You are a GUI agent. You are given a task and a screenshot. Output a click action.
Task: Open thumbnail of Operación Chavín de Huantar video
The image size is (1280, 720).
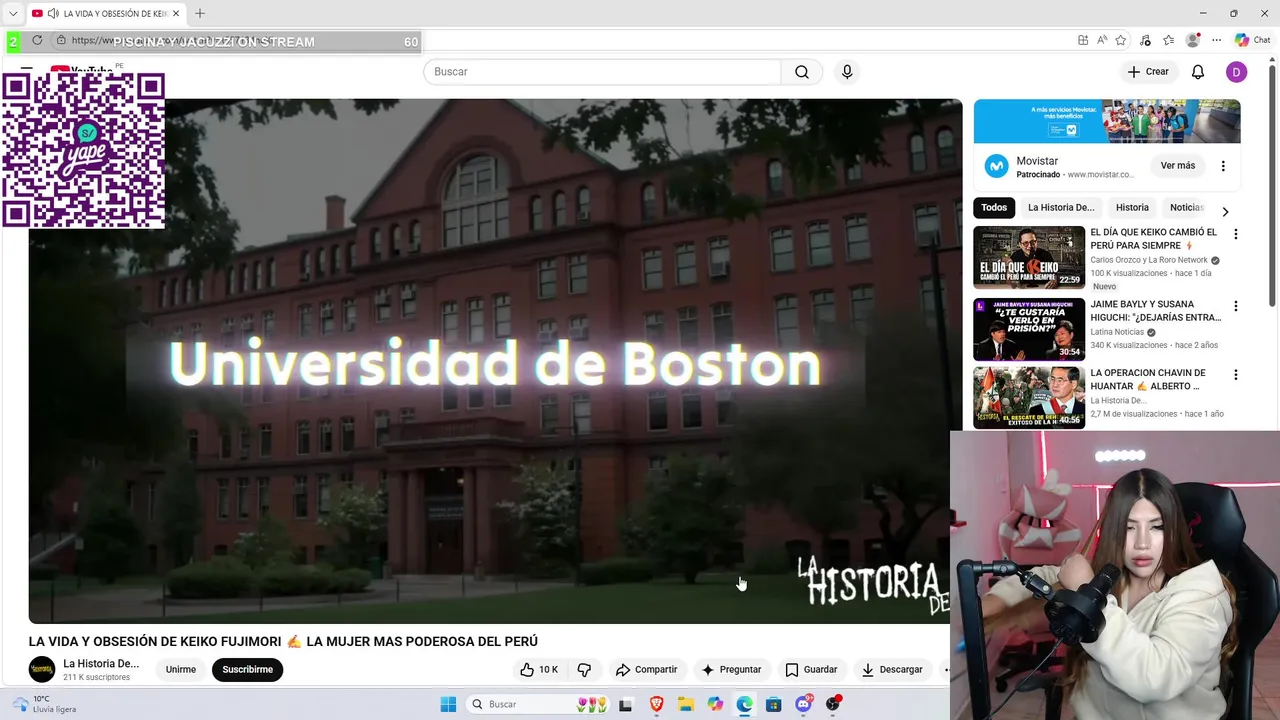tap(1029, 397)
